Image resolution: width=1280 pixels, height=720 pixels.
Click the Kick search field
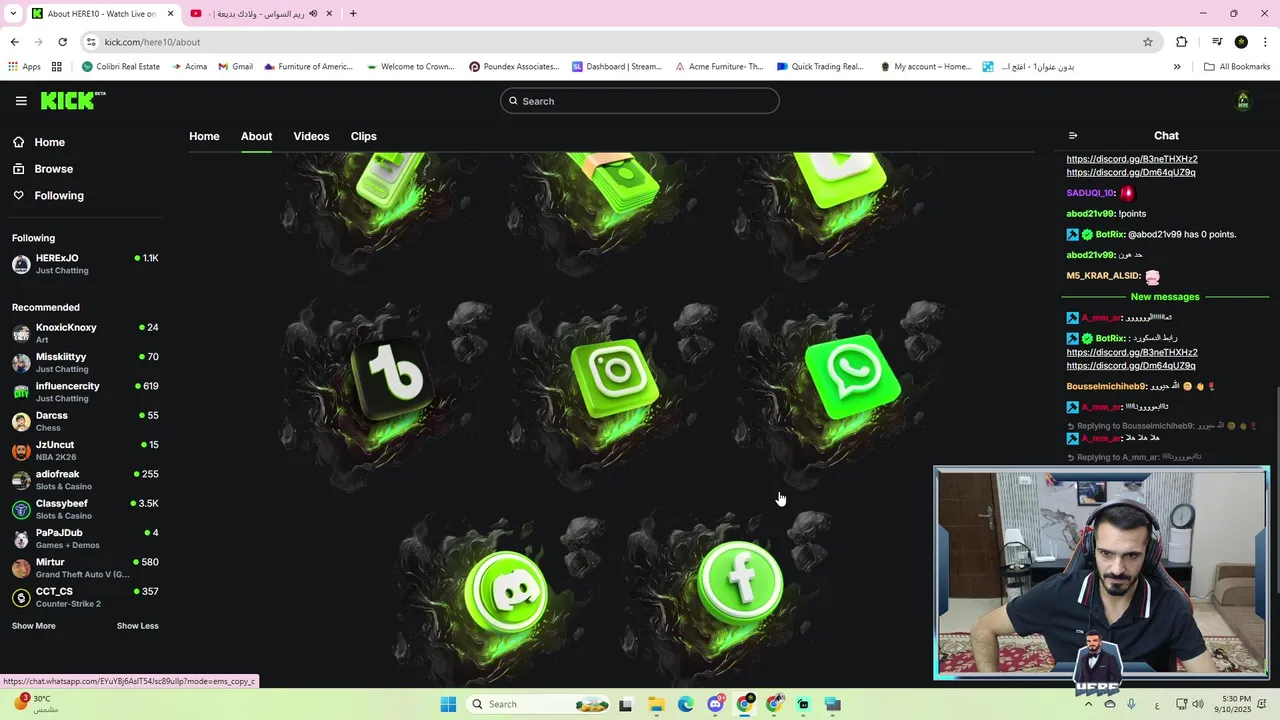tap(640, 101)
